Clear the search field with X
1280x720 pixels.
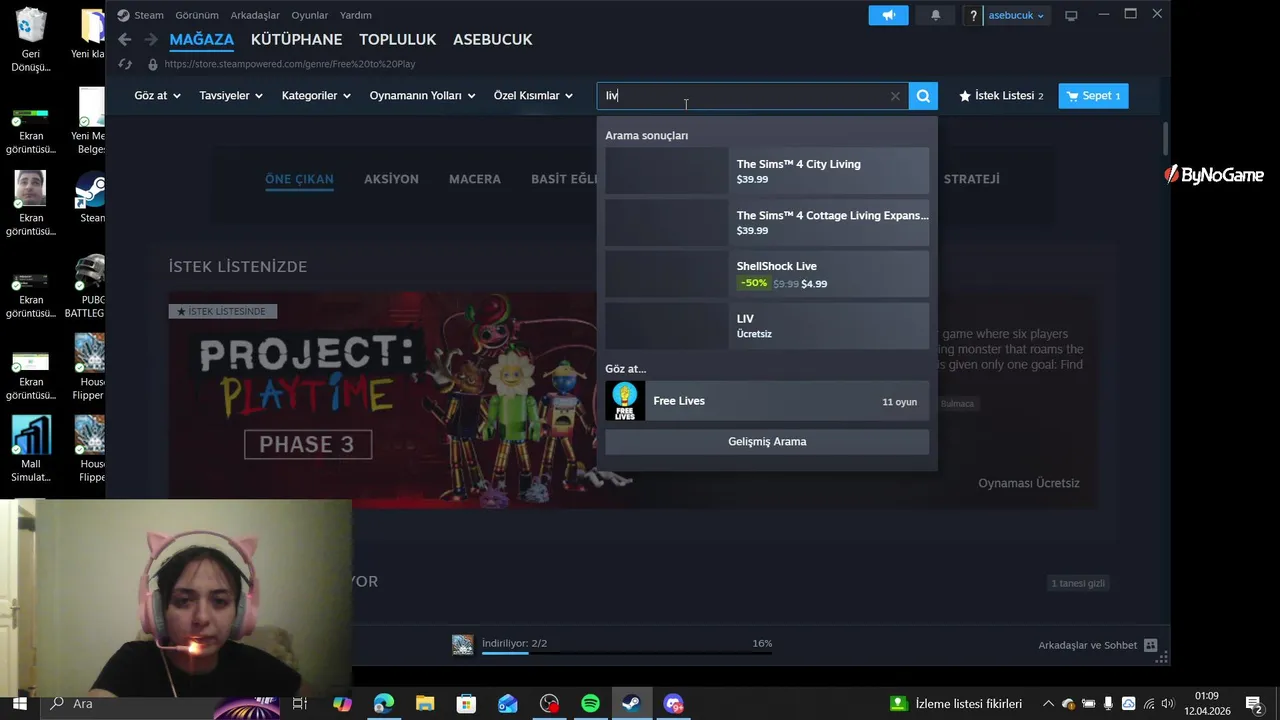[x=895, y=96]
